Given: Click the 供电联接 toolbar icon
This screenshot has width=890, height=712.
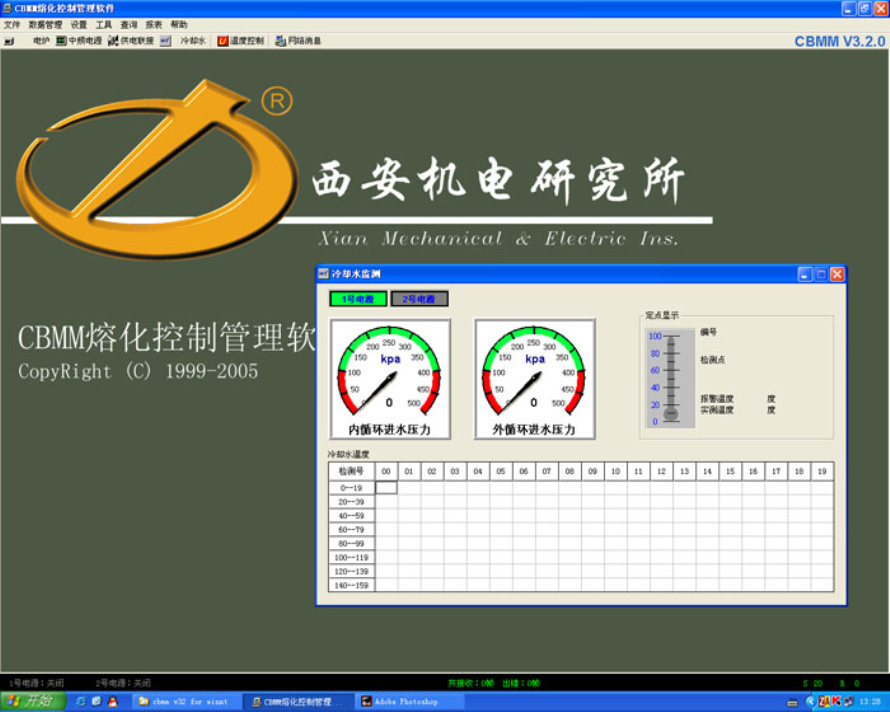Looking at the screenshot, I should tap(113, 41).
